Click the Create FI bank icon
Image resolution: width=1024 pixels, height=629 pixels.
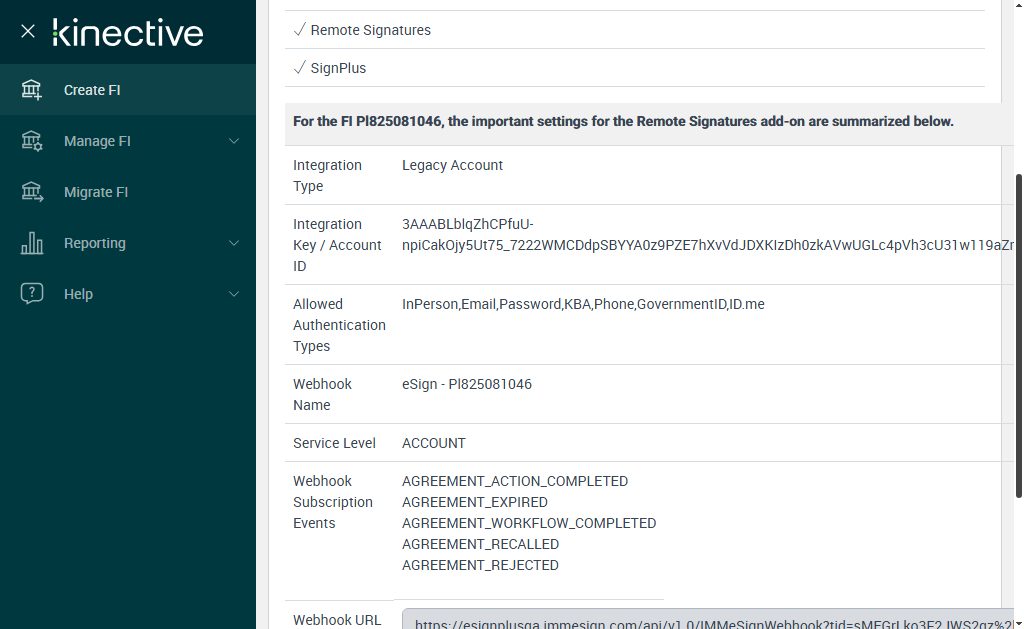(32, 90)
